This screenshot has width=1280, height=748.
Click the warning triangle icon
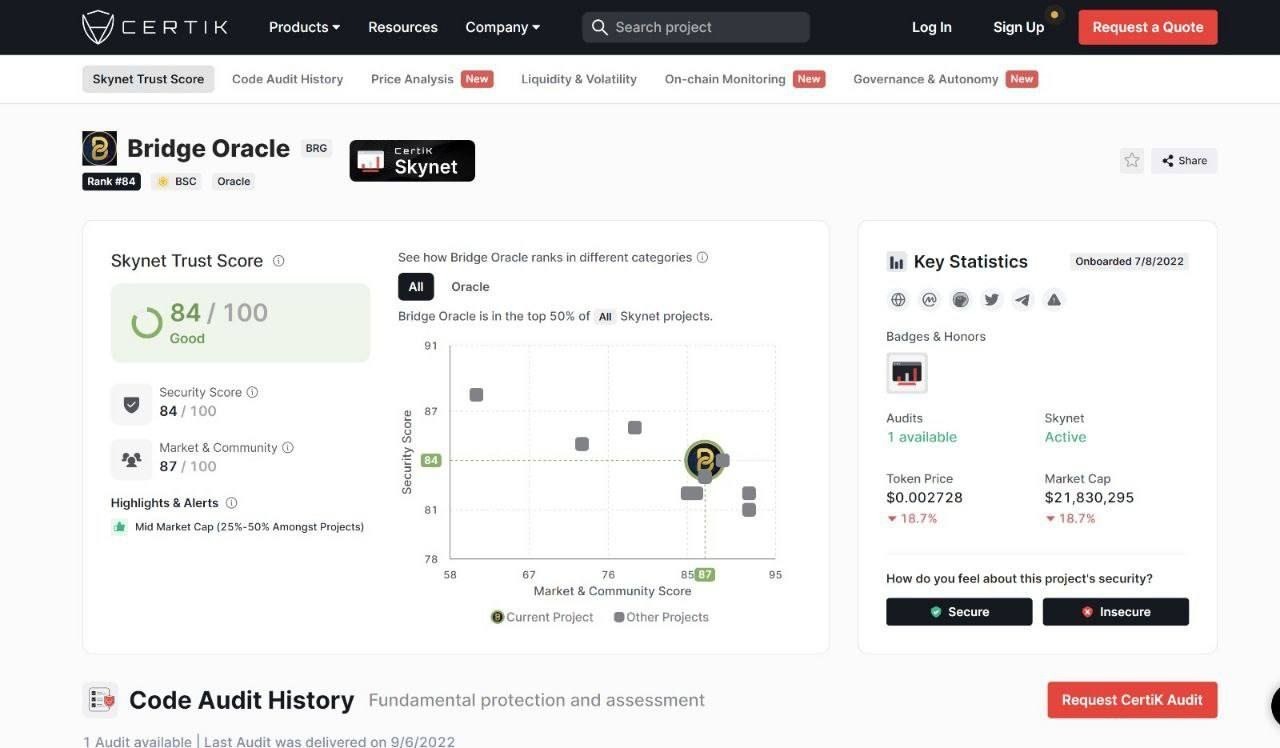1053,299
